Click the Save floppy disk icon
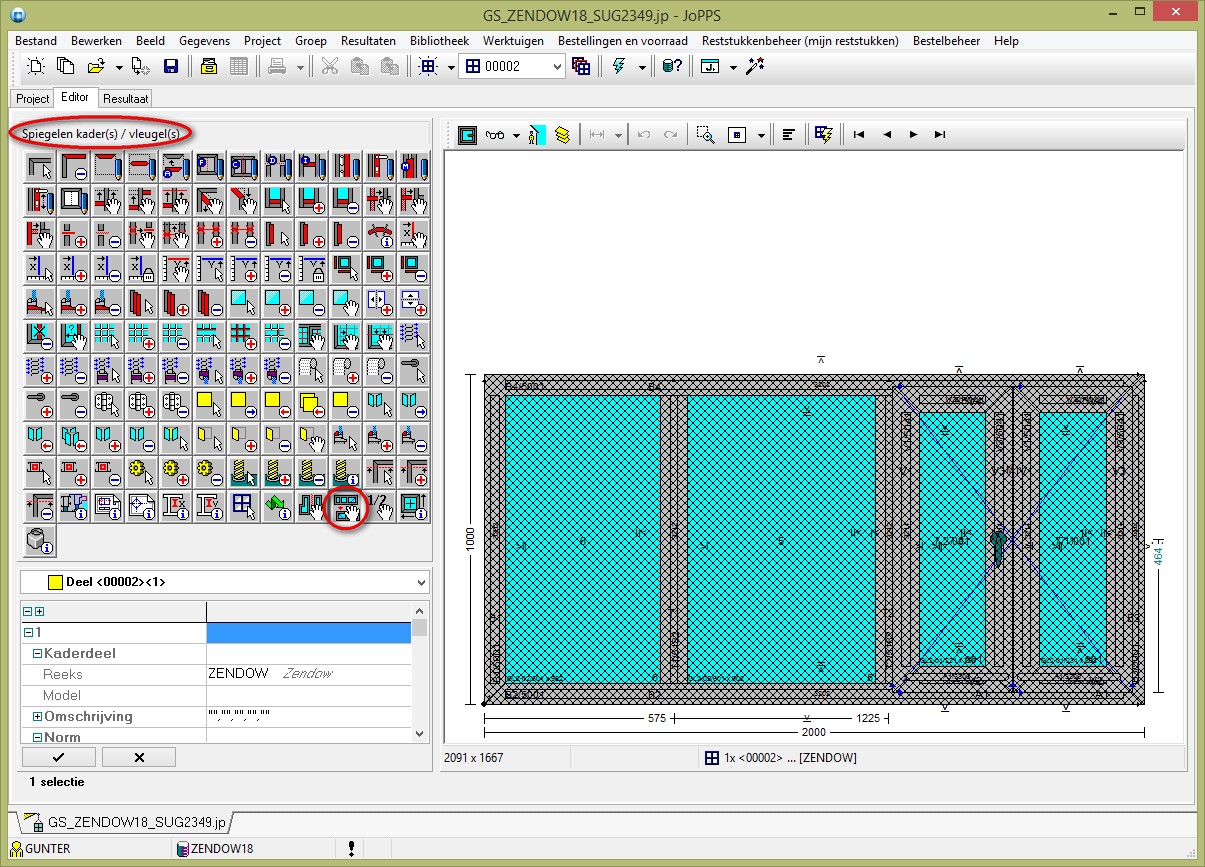The height and width of the screenshot is (867, 1205). tap(170, 66)
